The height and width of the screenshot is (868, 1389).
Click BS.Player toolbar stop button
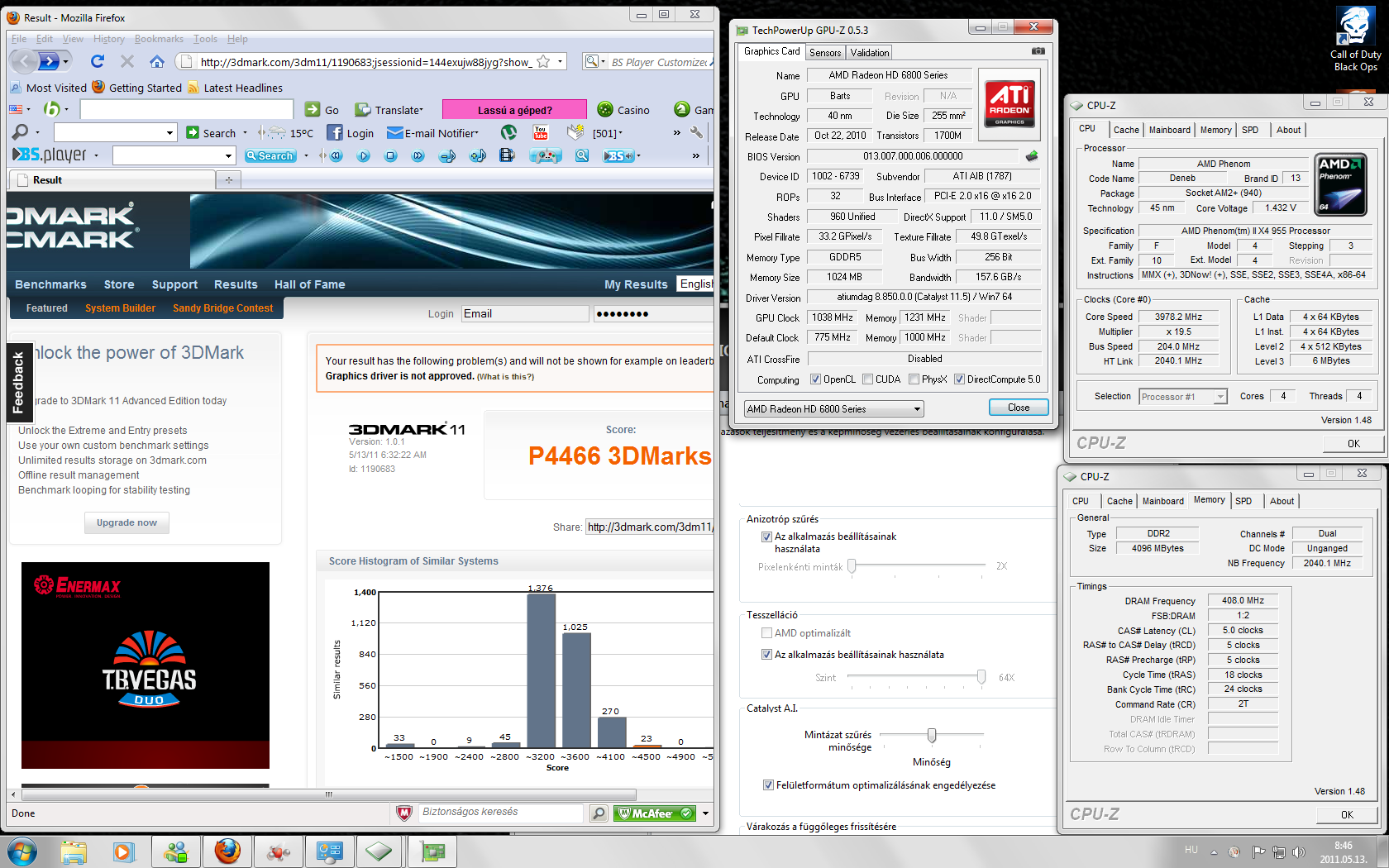tap(391, 155)
